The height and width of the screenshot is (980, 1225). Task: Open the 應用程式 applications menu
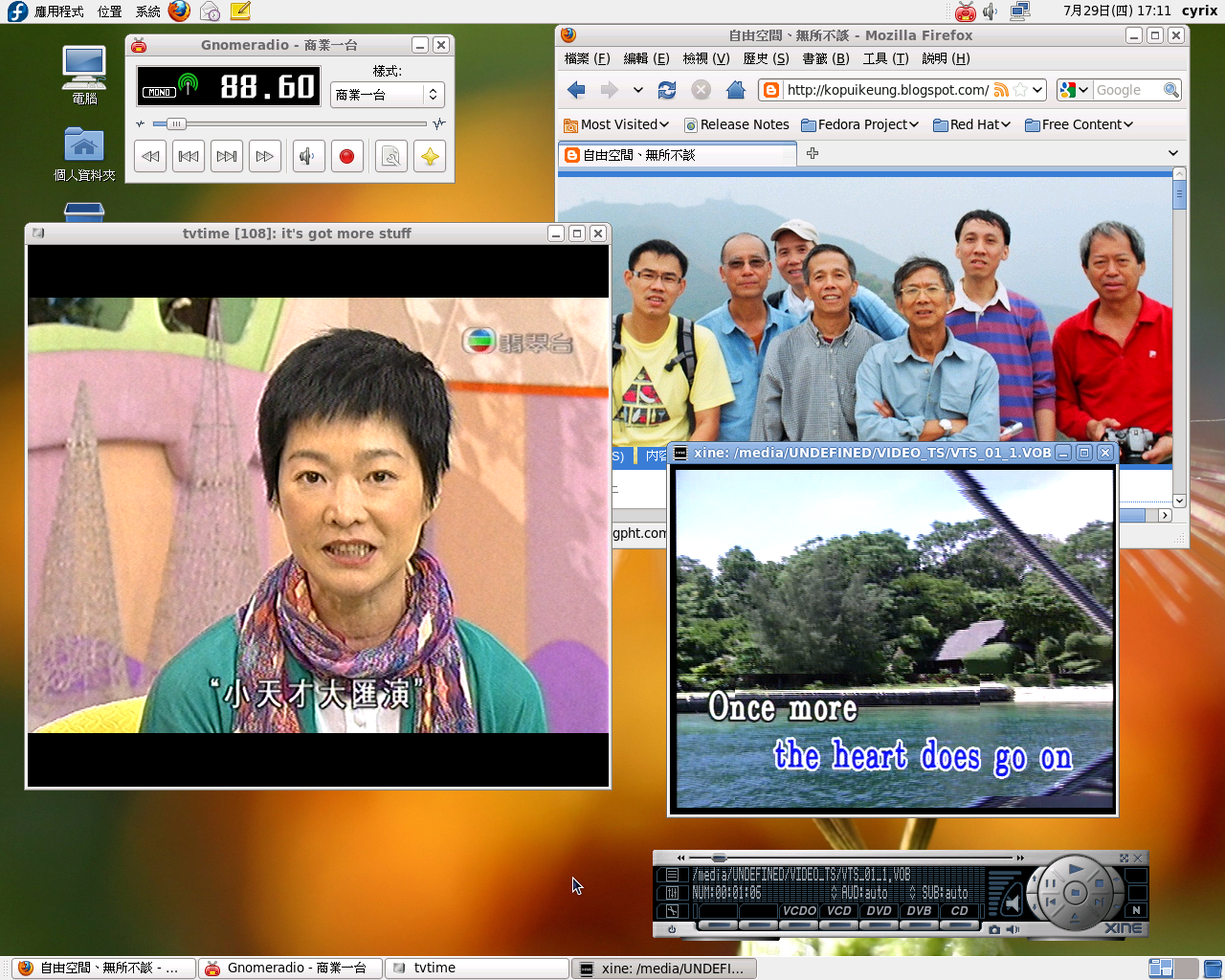pyautogui.click(x=58, y=11)
